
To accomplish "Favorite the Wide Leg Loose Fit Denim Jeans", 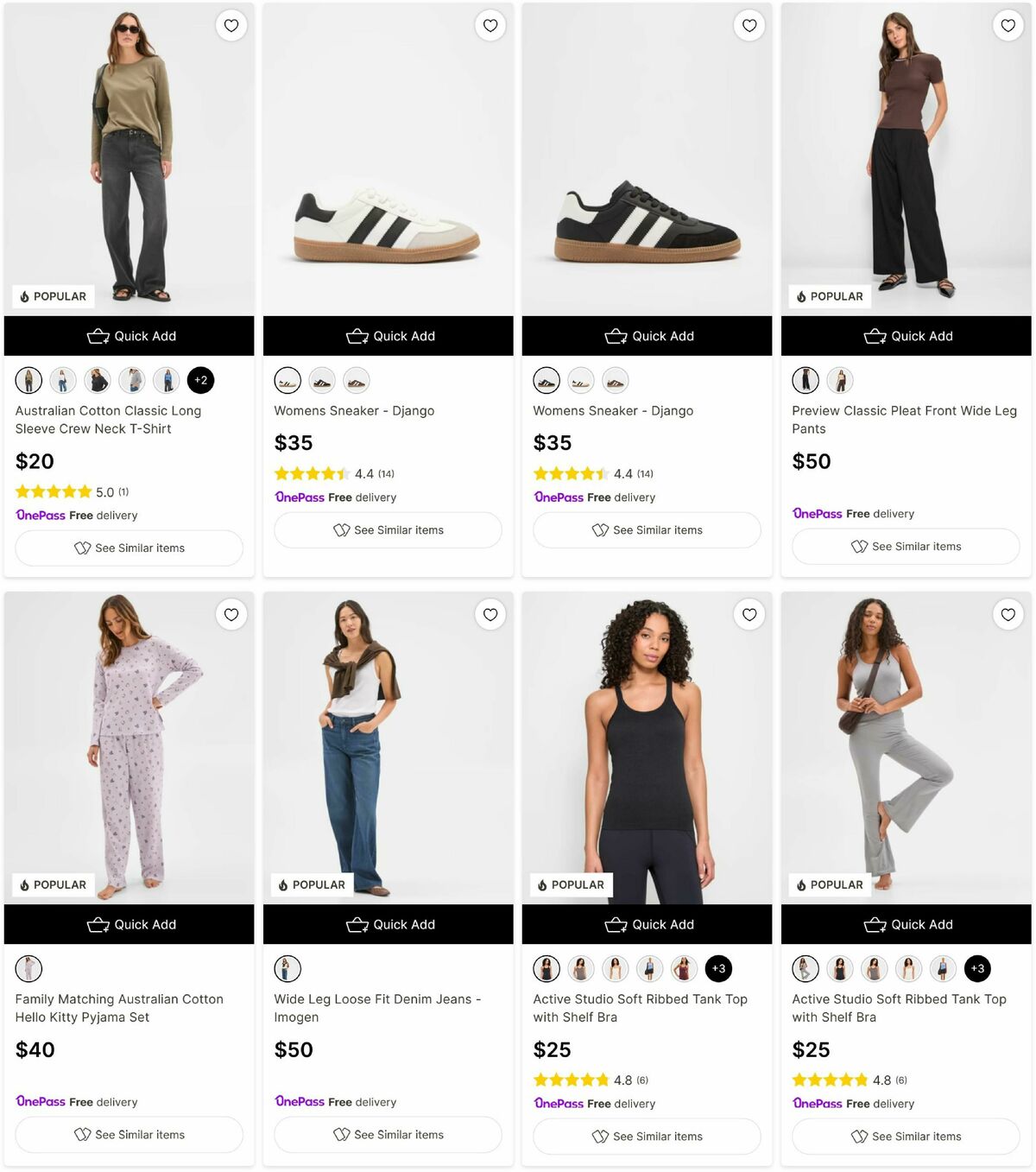I will click(x=490, y=615).
